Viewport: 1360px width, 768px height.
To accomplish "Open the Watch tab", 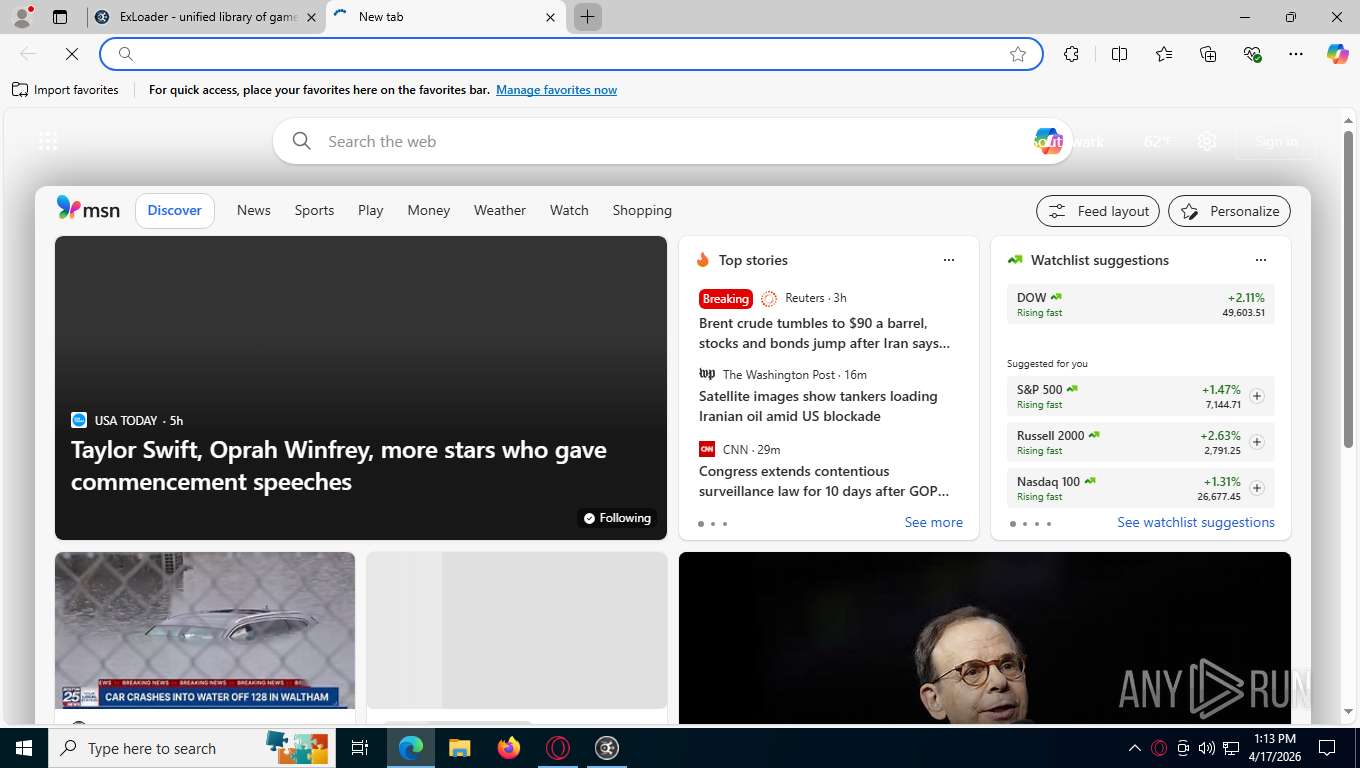I will [x=569, y=210].
